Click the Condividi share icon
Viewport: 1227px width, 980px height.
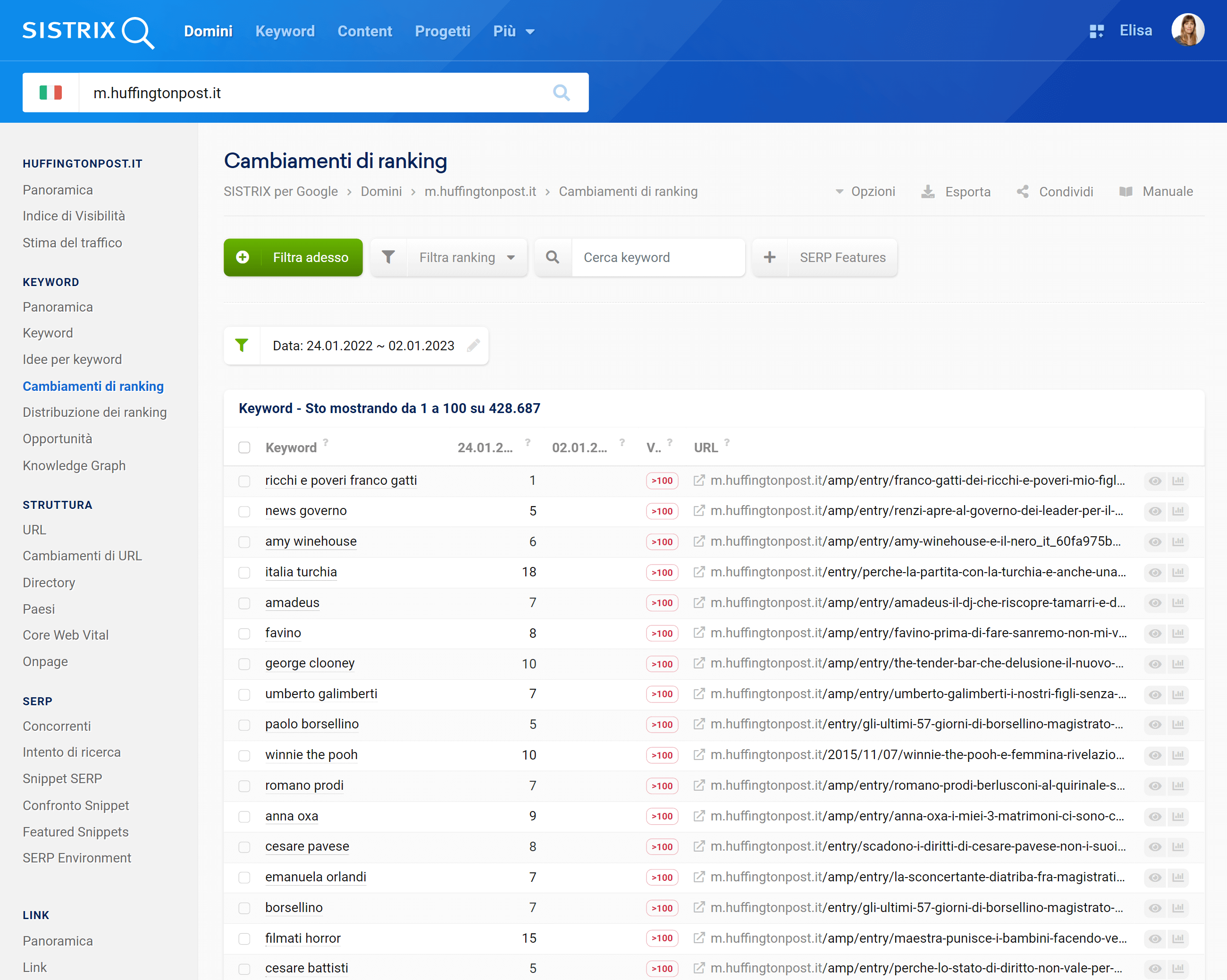(x=1022, y=191)
